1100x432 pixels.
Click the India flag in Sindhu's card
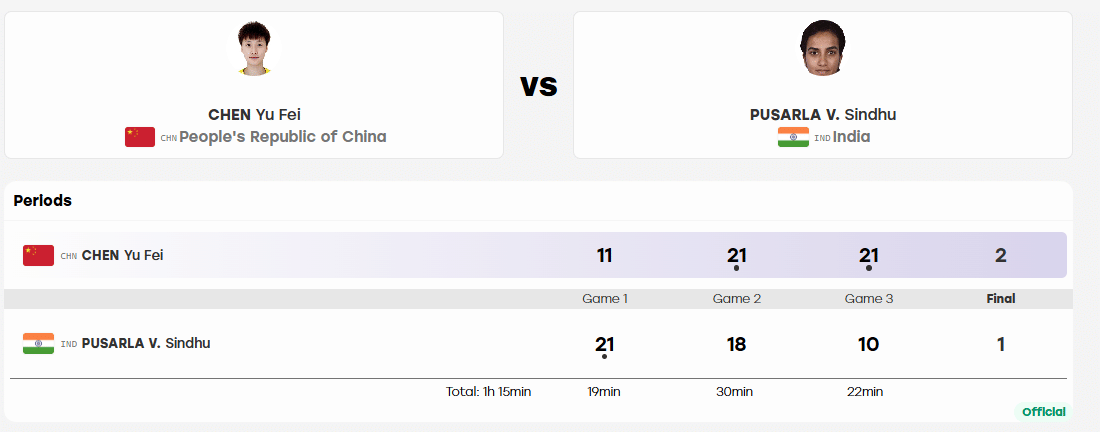[x=793, y=137]
